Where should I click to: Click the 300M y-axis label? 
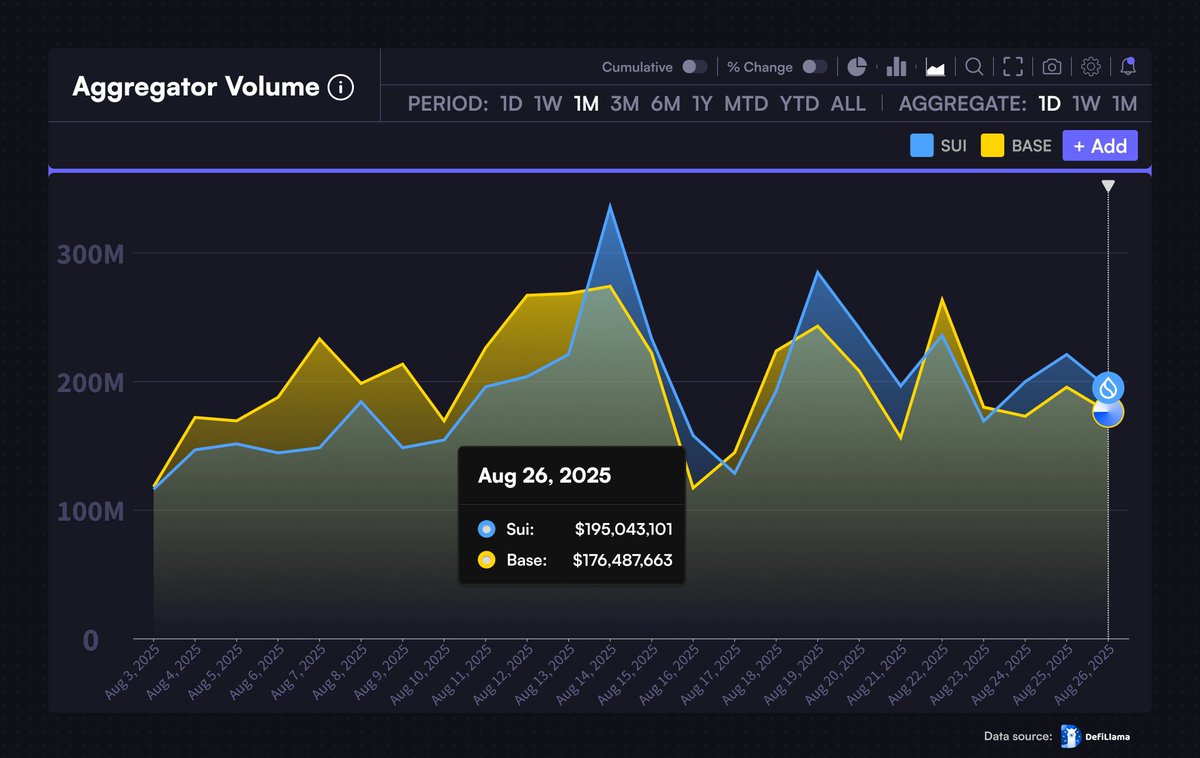click(x=90, y=254)
